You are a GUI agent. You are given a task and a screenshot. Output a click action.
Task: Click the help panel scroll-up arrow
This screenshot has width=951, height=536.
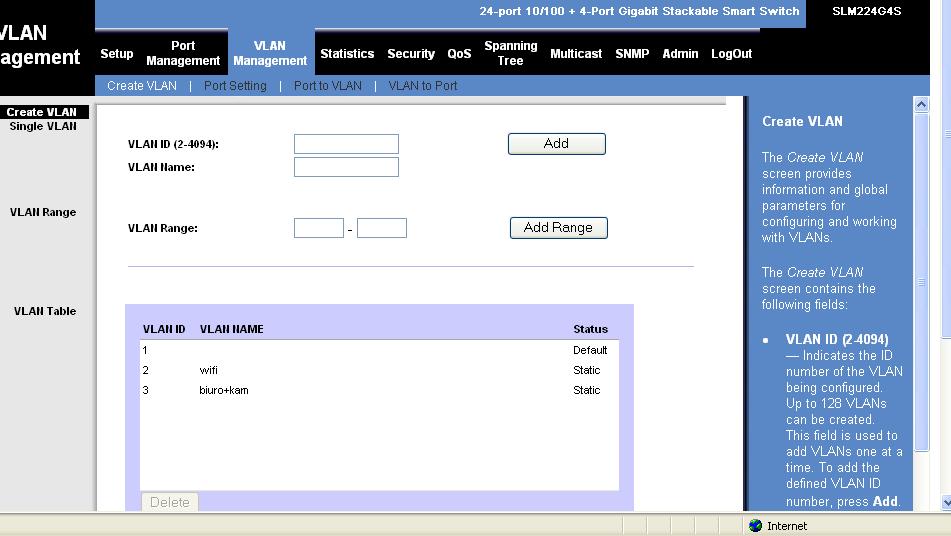tap(921, 104)
